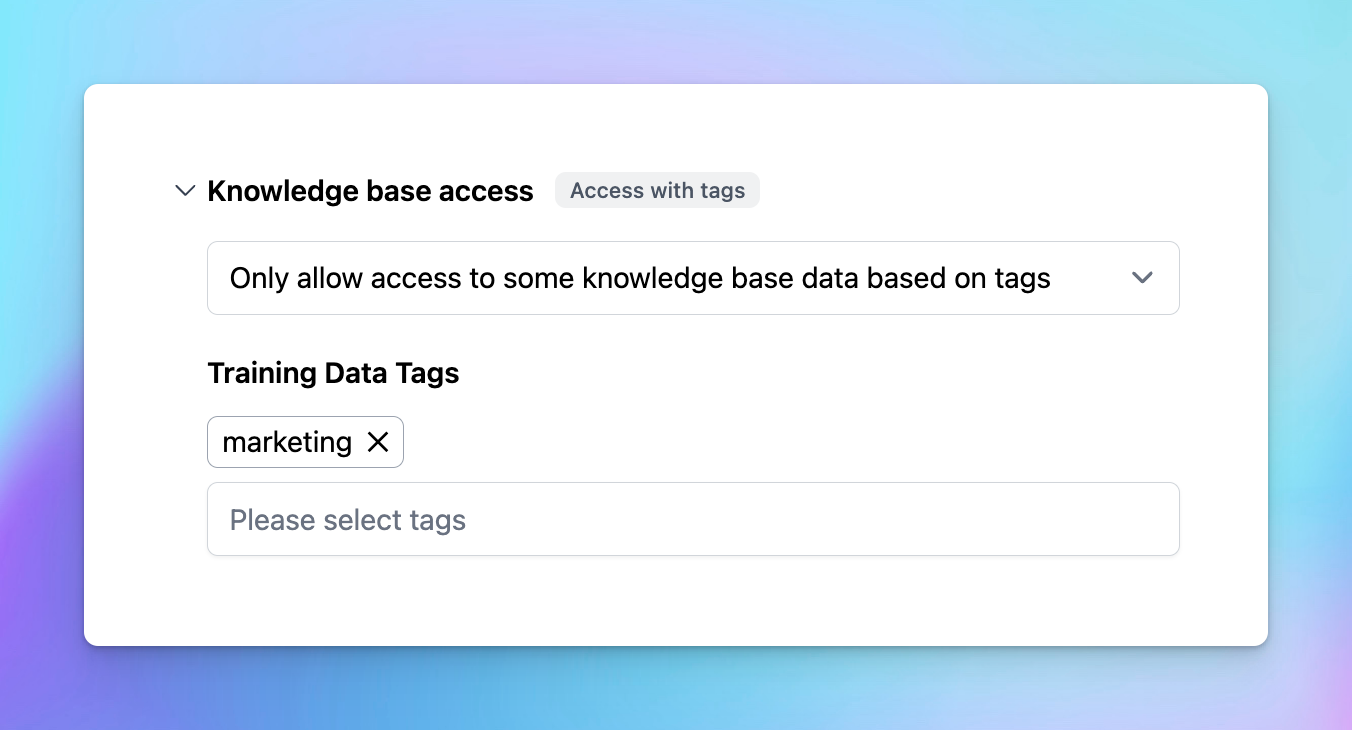The image size is (1352, 730).
Task: Open tag suggestions from Please select tags box
Action: pos(693,519)
